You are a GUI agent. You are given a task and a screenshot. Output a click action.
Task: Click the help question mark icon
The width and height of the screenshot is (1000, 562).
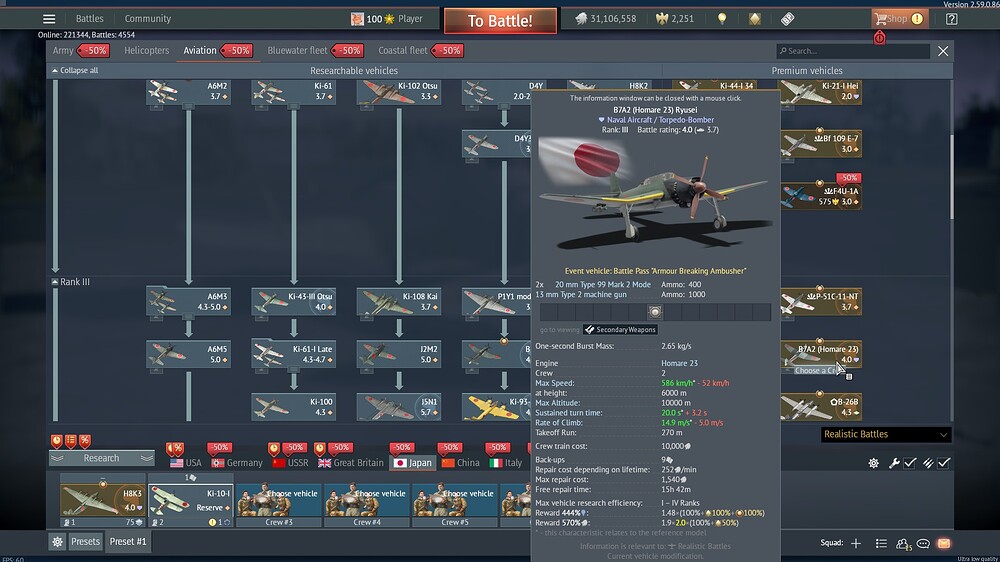coord(952,18)
